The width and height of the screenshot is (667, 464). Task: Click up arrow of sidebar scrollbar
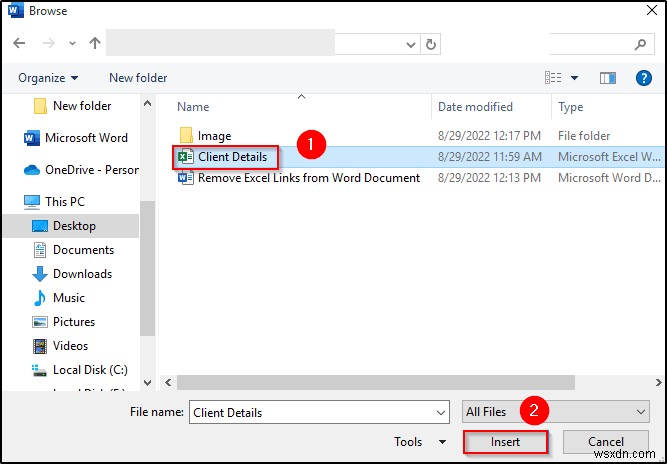[147, 103]
